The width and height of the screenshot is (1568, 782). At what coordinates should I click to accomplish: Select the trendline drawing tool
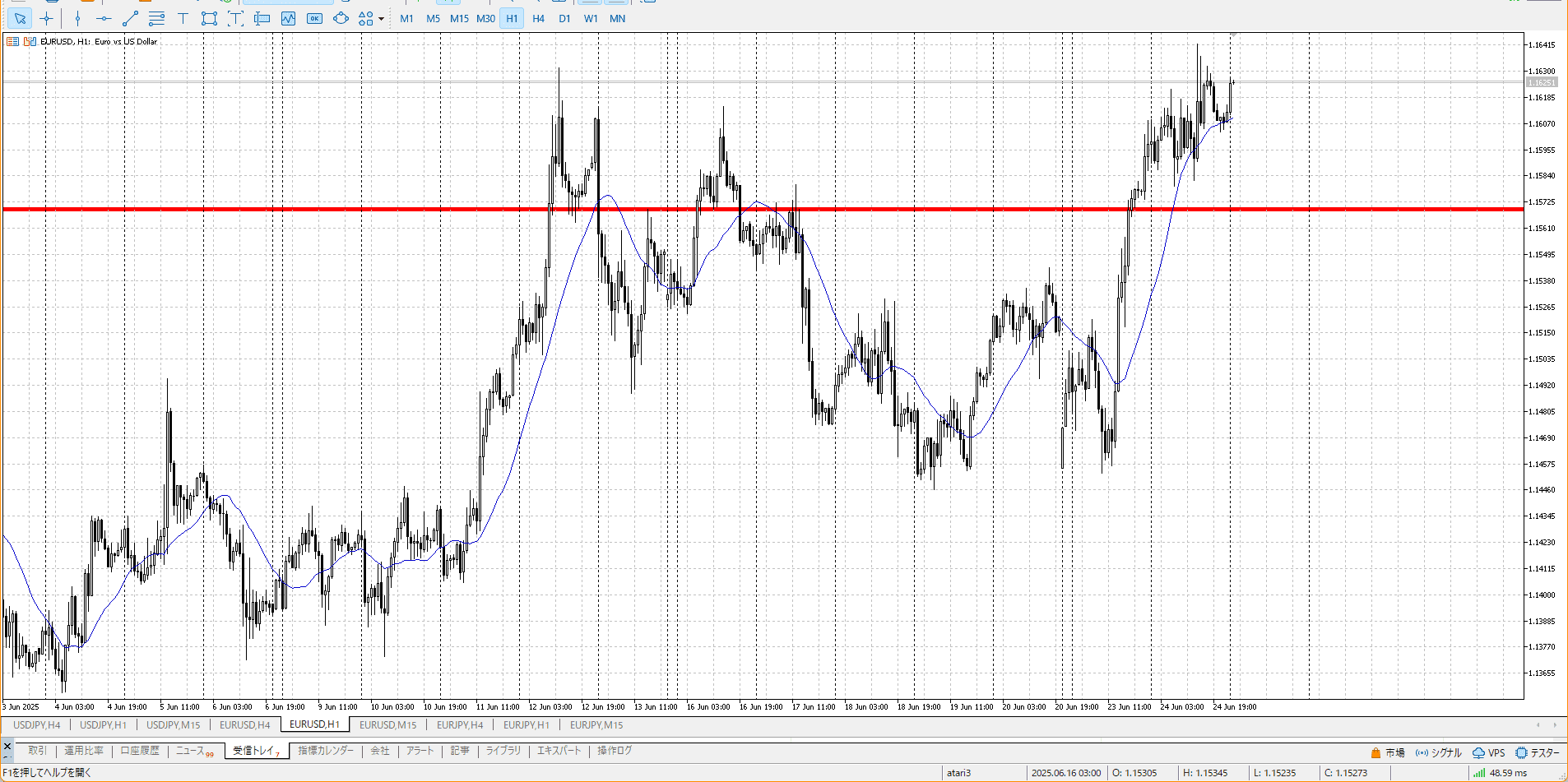click(130, 18)
